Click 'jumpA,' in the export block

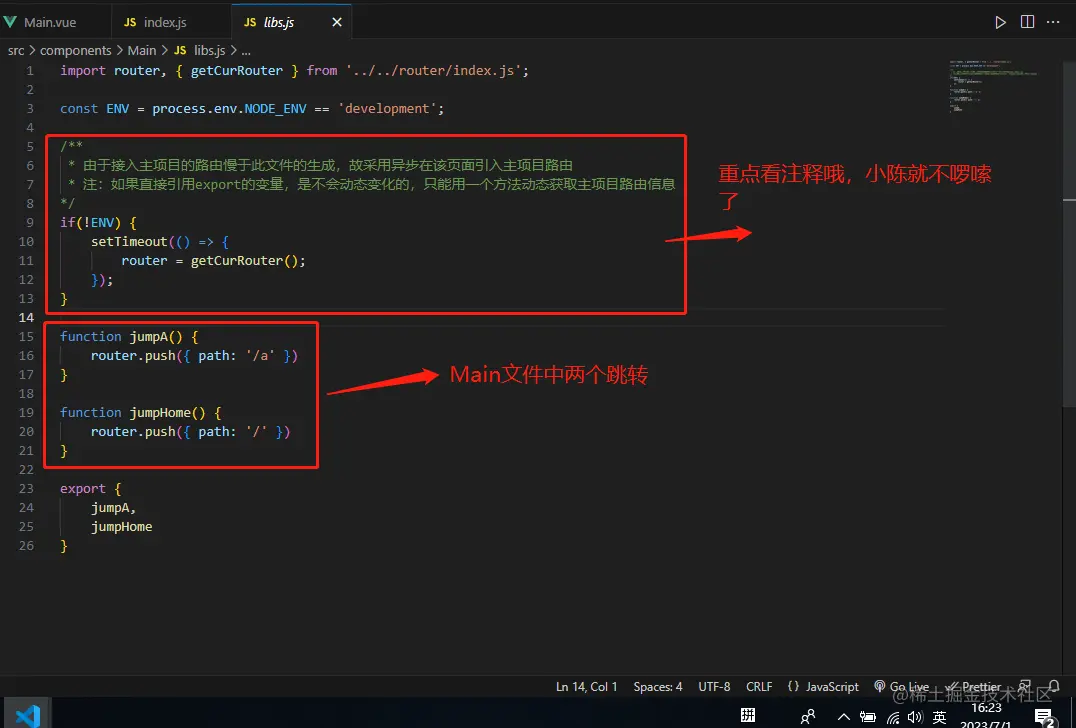tap(114, 507)
